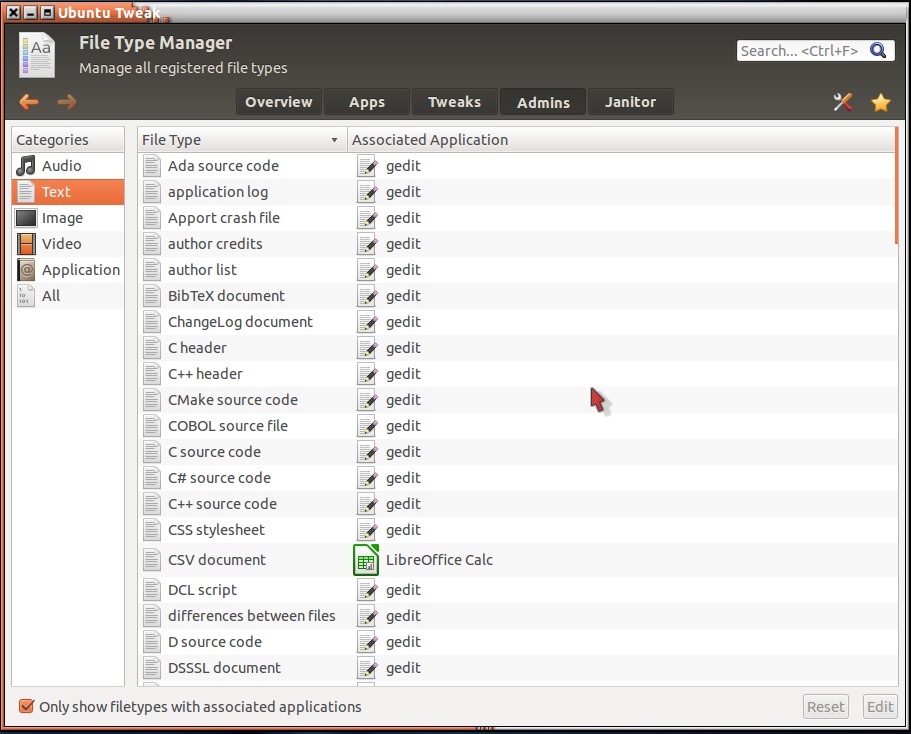The height and width of the screenshot is (734, 911).
Task: Click the Reset button
Action: pos(826,707)
